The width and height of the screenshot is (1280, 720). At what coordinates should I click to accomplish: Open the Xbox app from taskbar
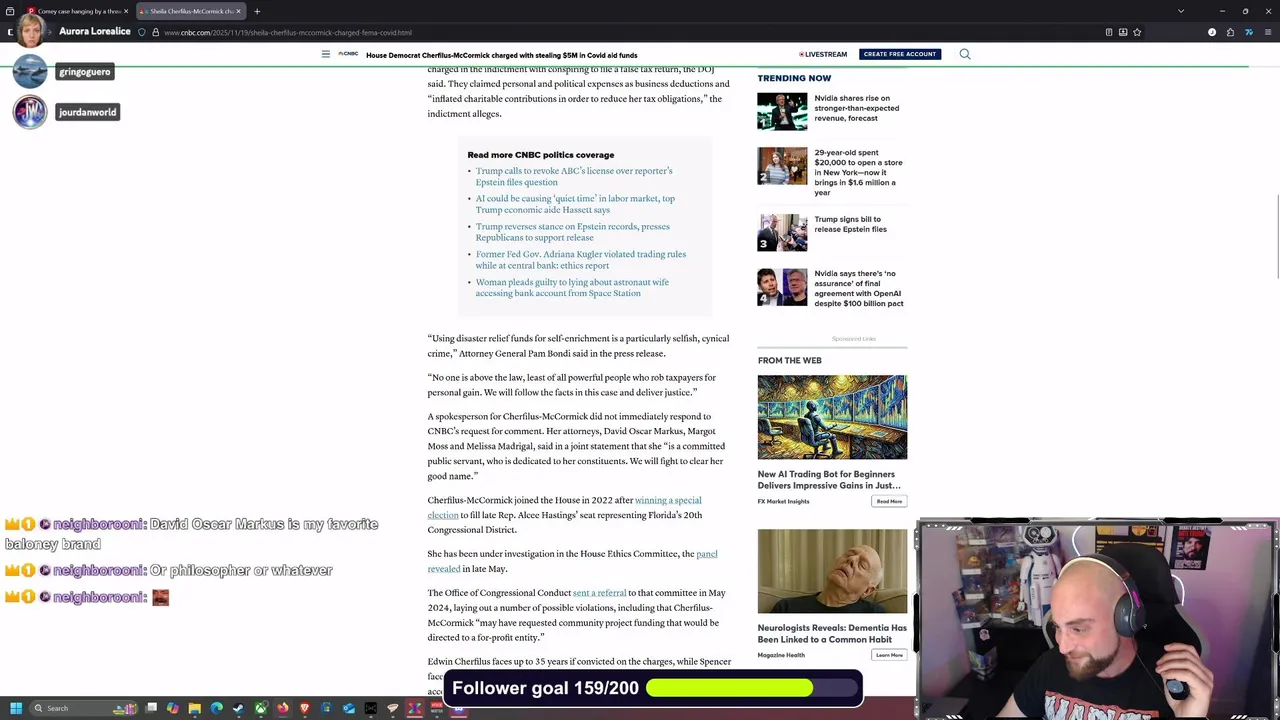pos(260,708)
